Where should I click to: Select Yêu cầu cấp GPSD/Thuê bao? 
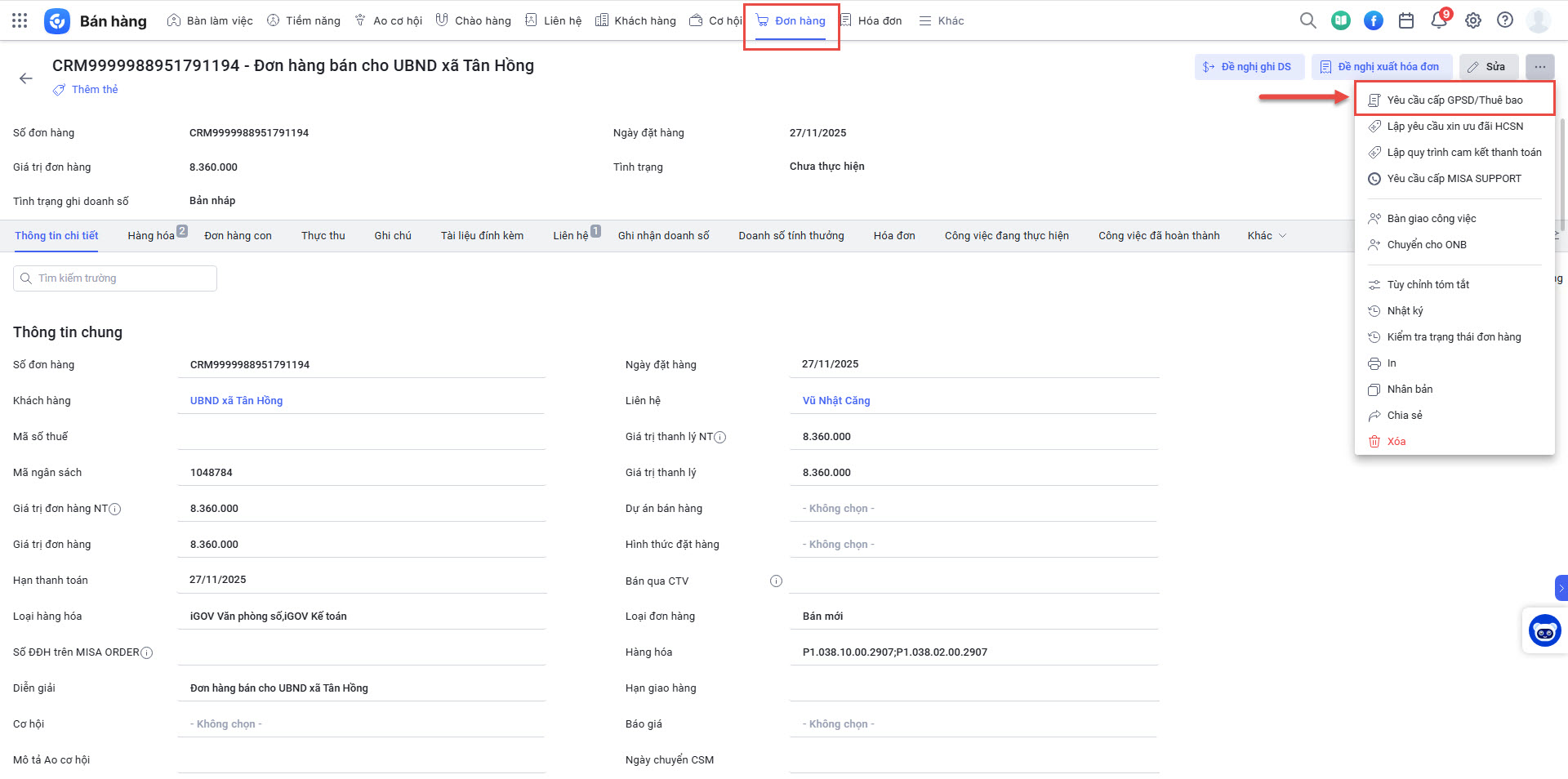click(1454, 100)
